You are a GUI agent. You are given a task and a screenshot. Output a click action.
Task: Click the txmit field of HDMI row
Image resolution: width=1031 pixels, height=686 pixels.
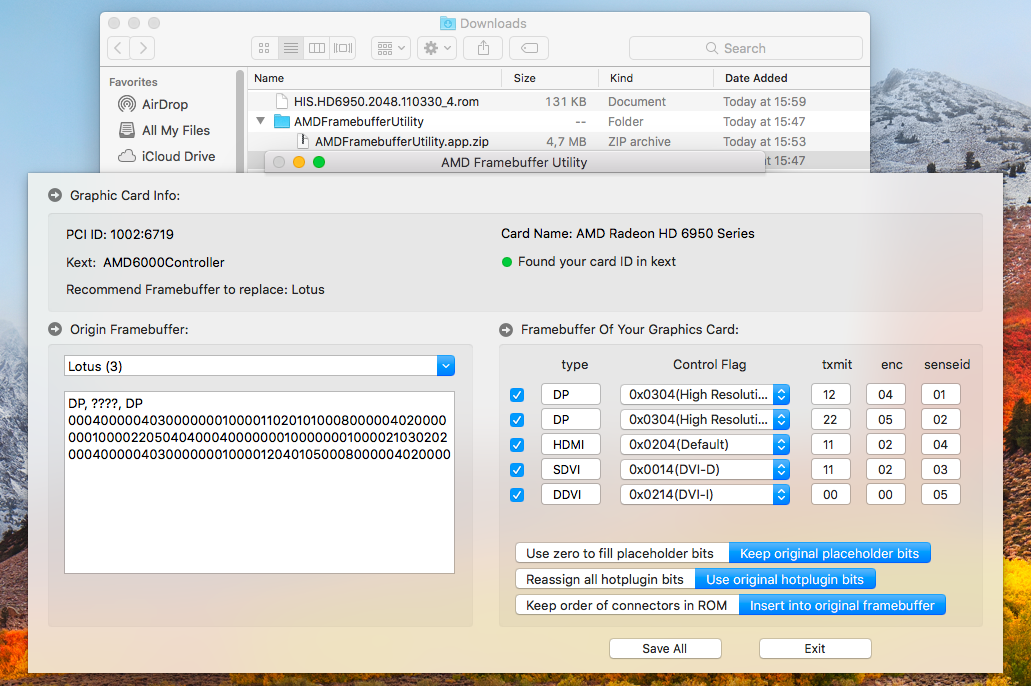[x=831, y=445]
